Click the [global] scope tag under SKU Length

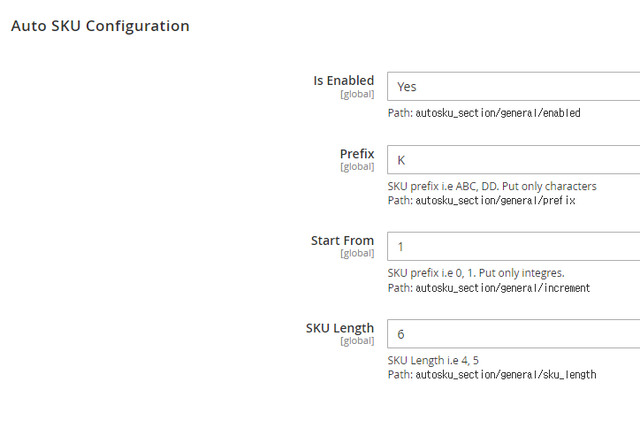[x=357, y=341]
